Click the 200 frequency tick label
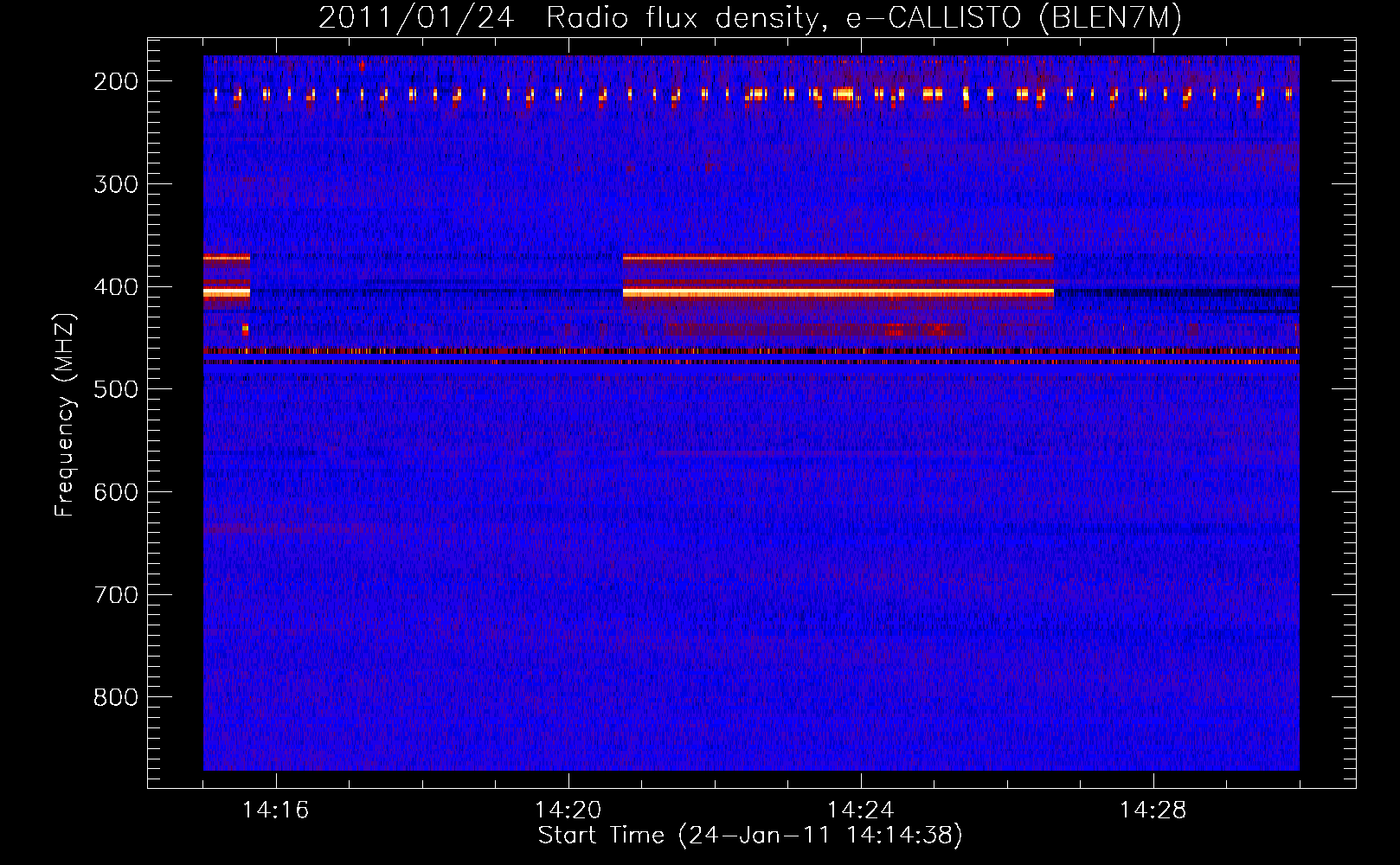1400x865 pixels. click(x=115, y=81)
